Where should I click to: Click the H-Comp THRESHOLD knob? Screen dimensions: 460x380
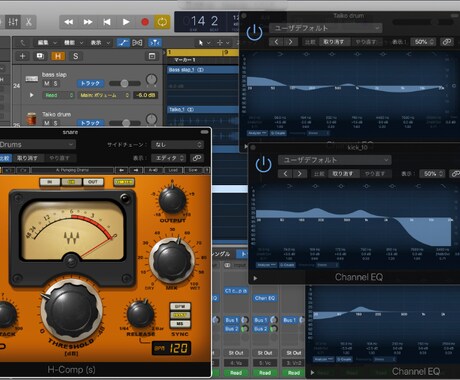[71, 310]
